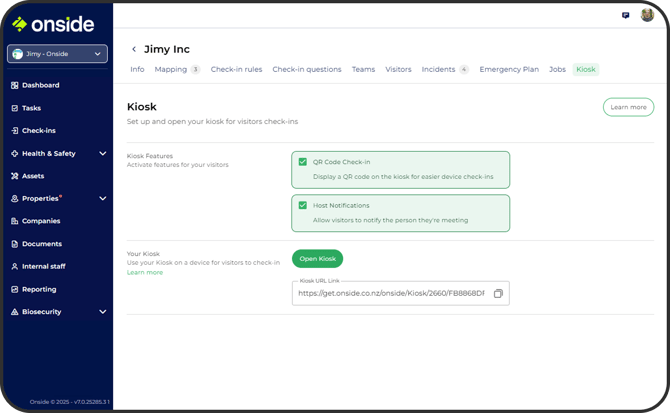The height and width of the screenshot is (413, 670).
Task: Expand the Properties sidebar section
Action: (x=102, y=199)
